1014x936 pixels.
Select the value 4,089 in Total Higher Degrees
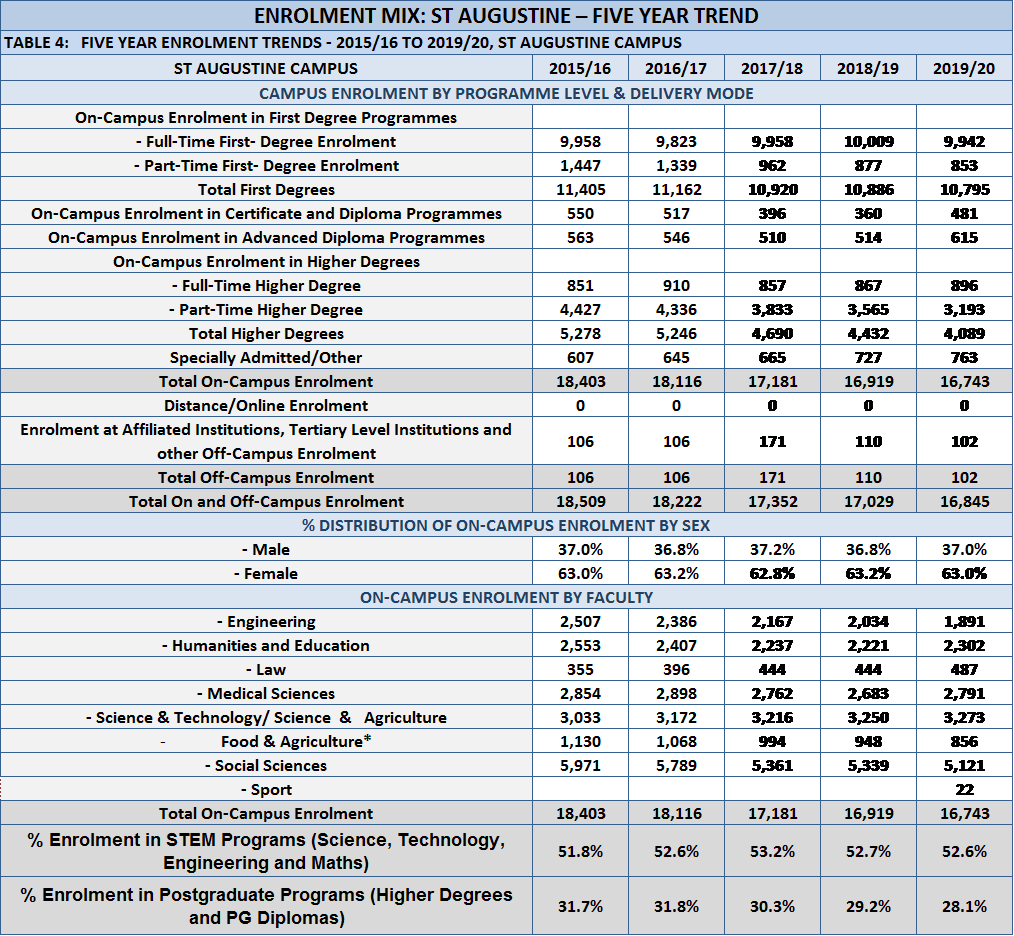[964, 333]
